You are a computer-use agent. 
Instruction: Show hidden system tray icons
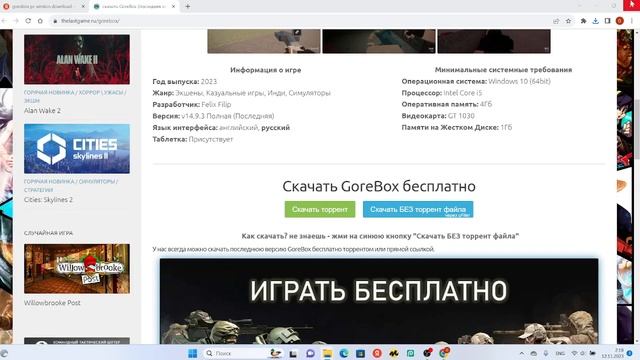(x=522, y=353)
